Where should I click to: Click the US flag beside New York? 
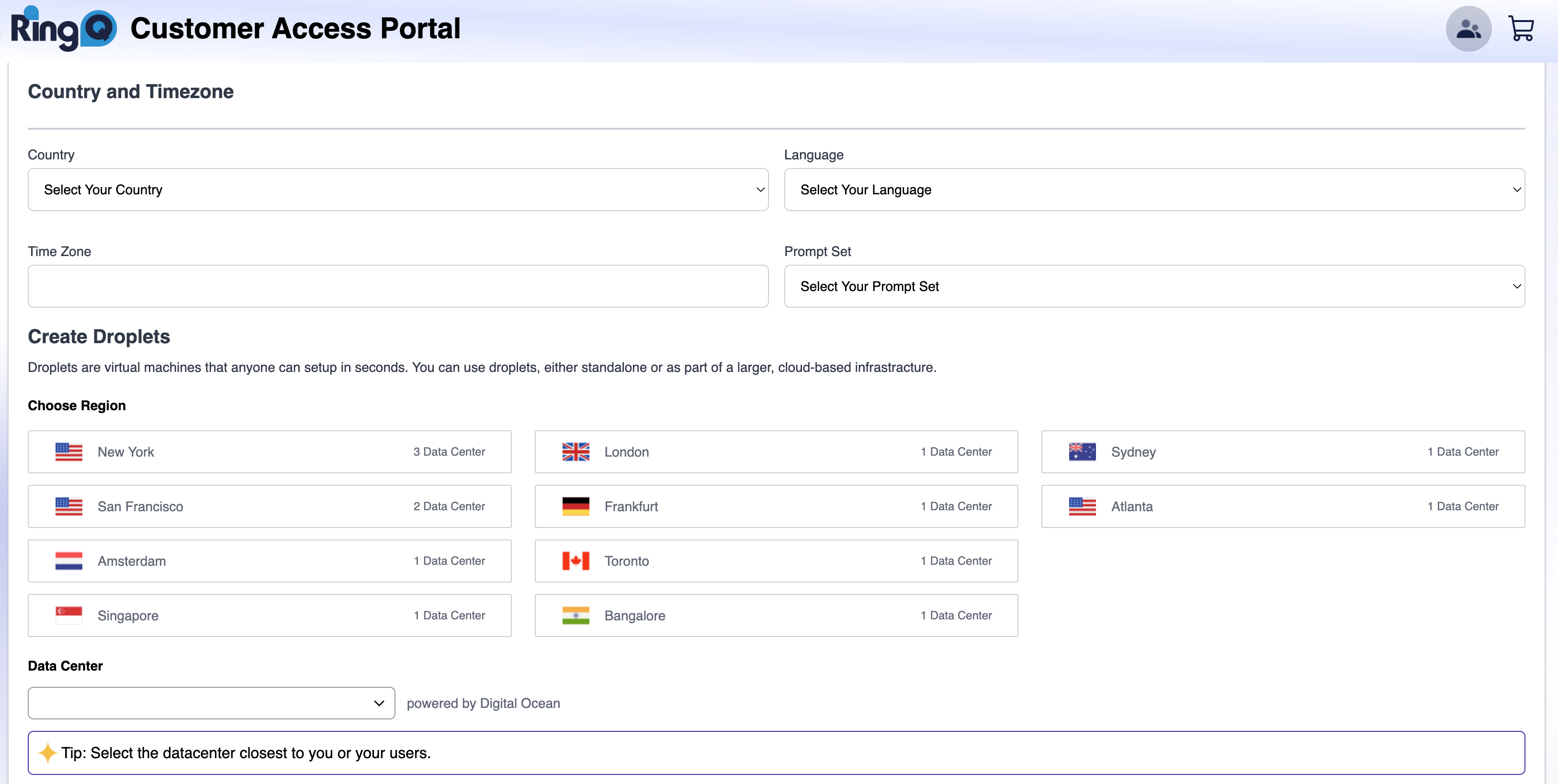pyautogui.click(x=68, y=451)
